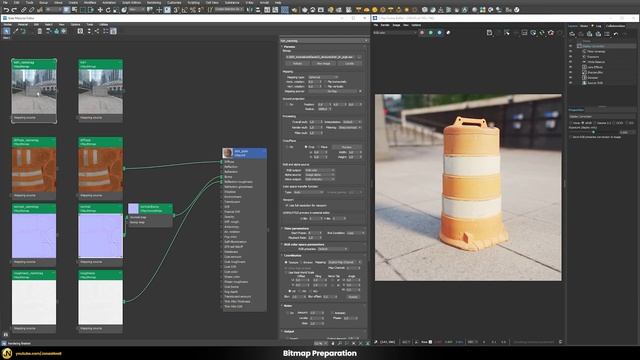Screen dimensions: 640x360
Task: Select the hdri_cleanmap node thumbnail
Action: point(34,91)
